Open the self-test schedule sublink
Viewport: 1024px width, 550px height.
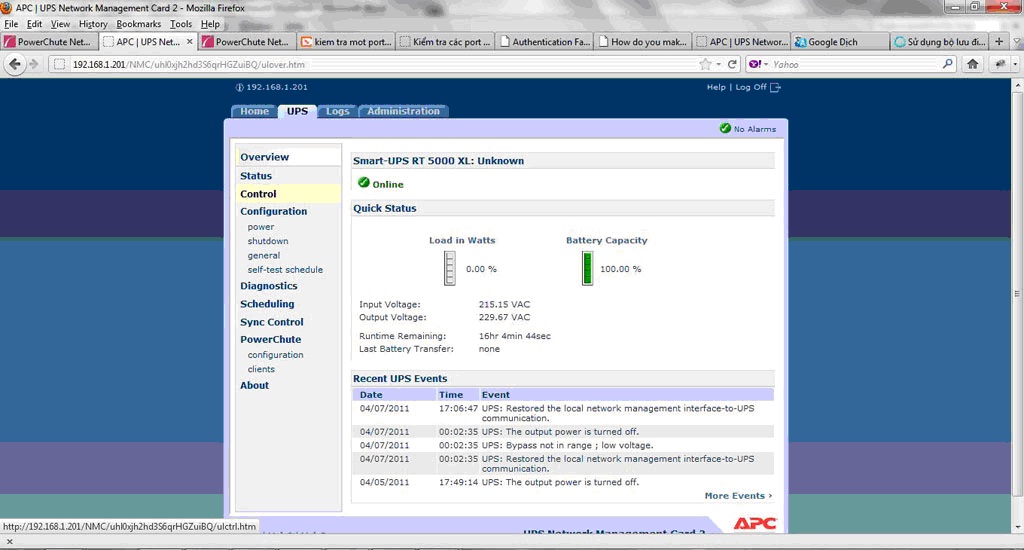pyautogui.click(x=285, y=269)
